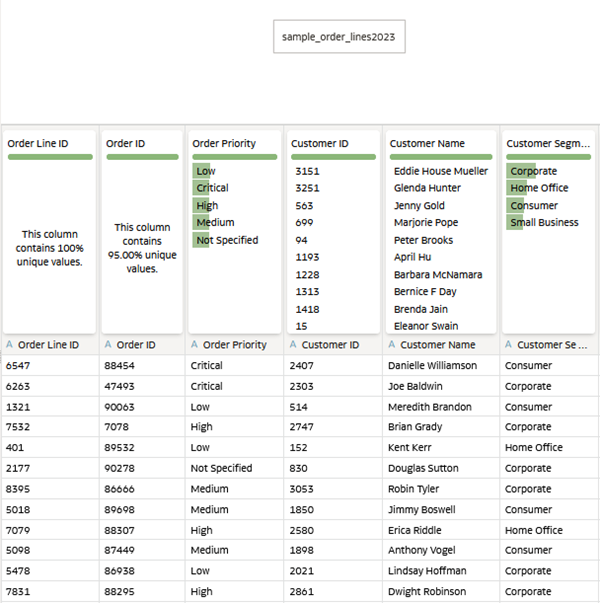Click the Customer ID cell 2021
600x603 pixels.
point(333,571)
